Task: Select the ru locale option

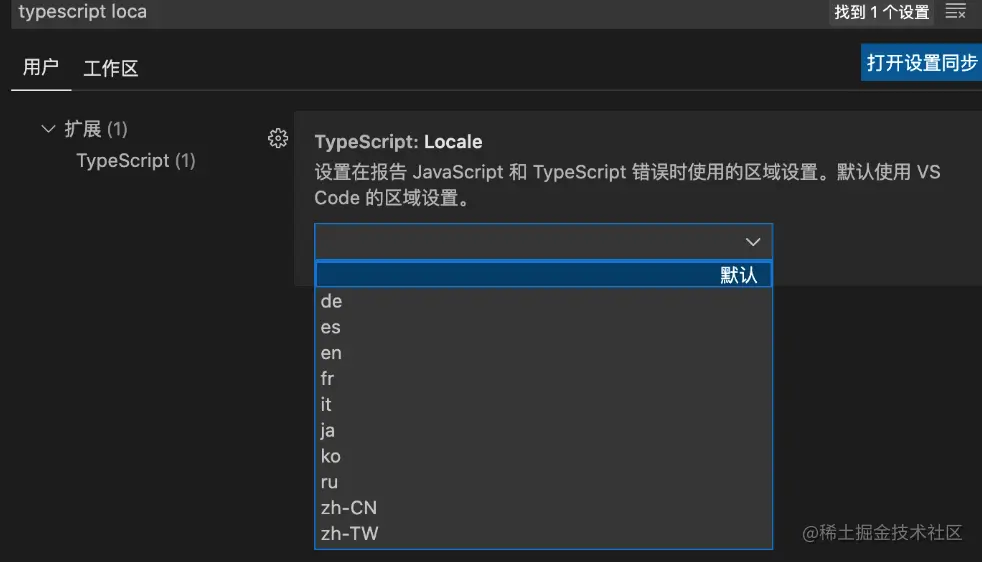Action: [x=544, y=482]
